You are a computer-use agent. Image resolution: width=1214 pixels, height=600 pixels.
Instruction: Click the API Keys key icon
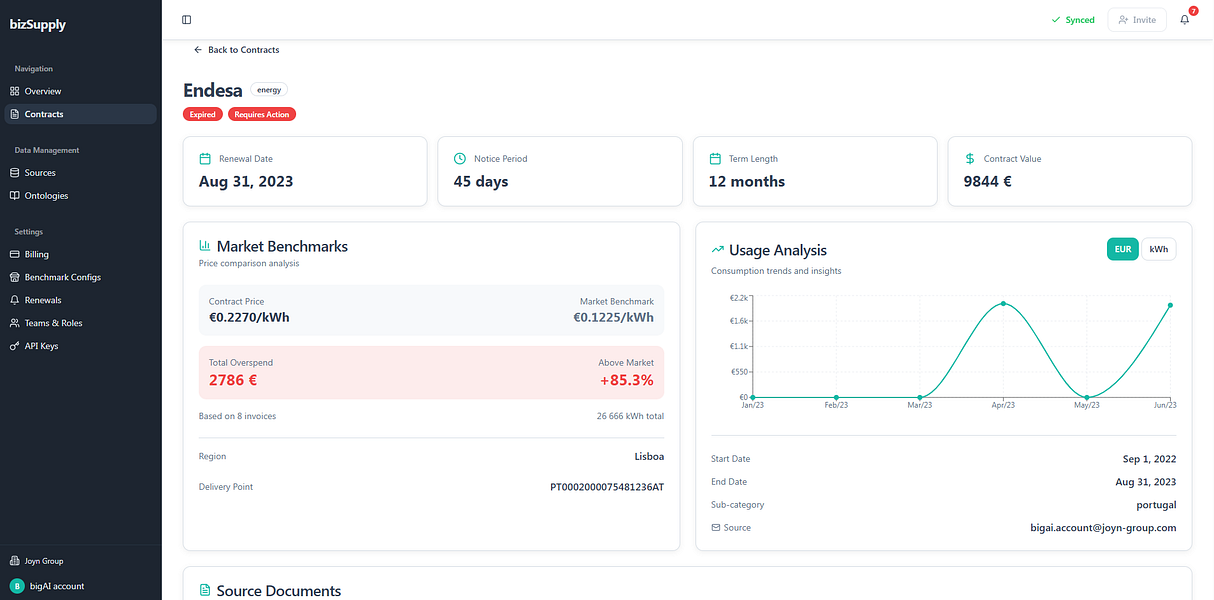(15, 346)
